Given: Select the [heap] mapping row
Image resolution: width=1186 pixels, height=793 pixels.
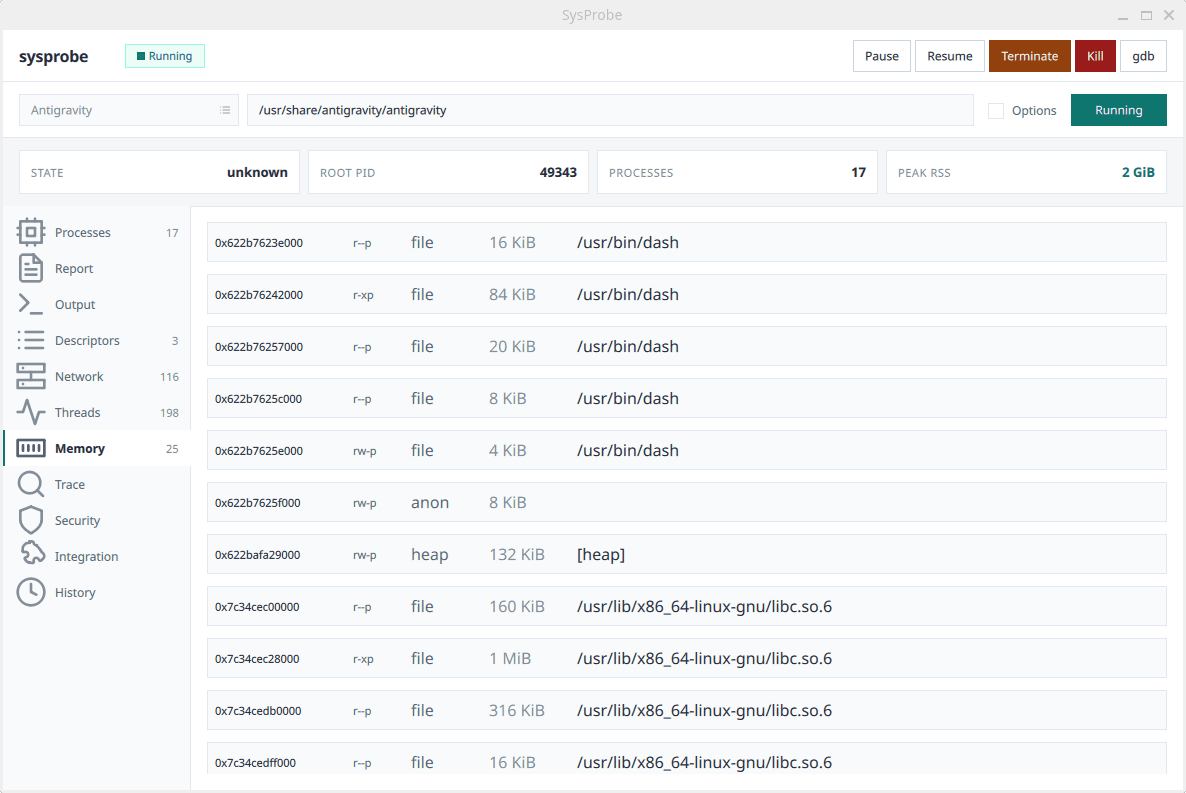Looking at the screenshot, I should tap(687, 555).
